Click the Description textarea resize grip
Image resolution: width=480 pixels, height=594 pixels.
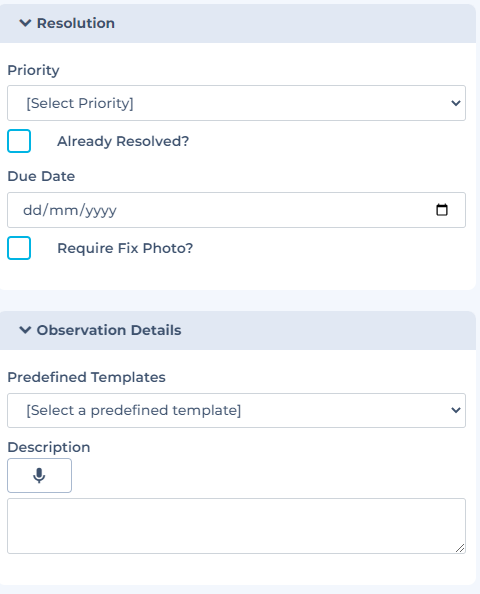point(460,548)
